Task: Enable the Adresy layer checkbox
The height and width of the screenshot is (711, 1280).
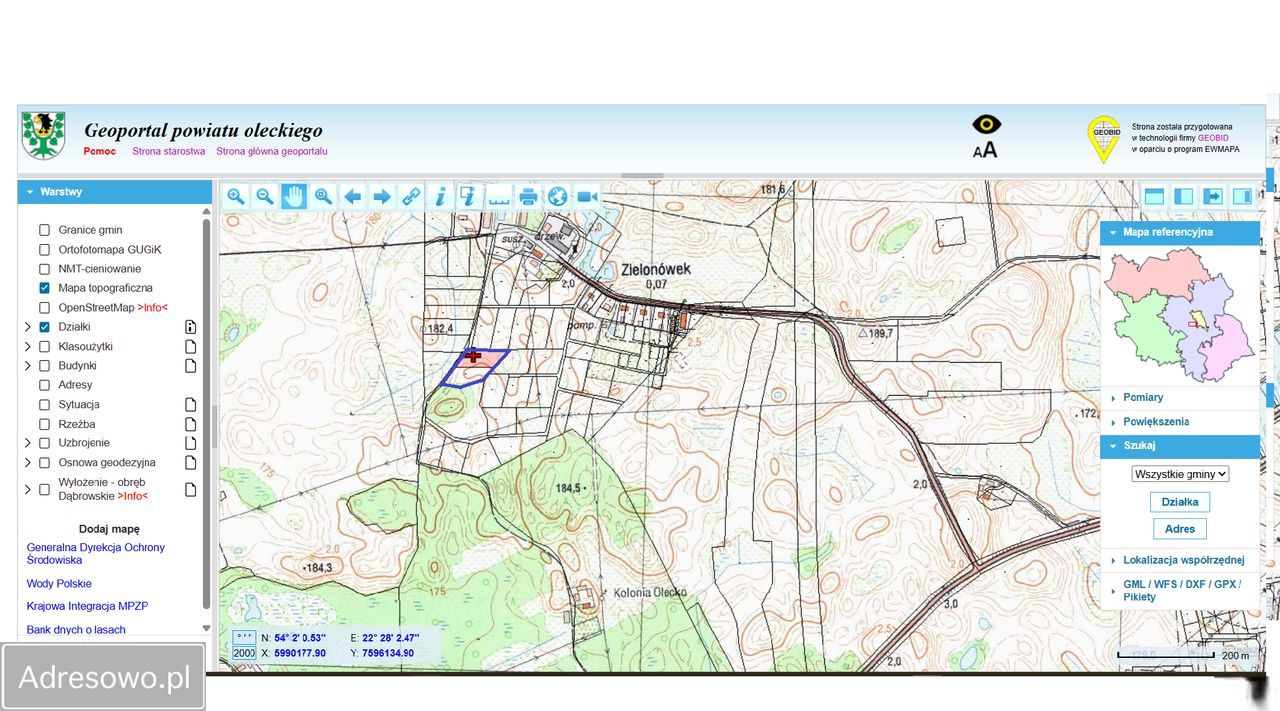Action: pos(44,385)
